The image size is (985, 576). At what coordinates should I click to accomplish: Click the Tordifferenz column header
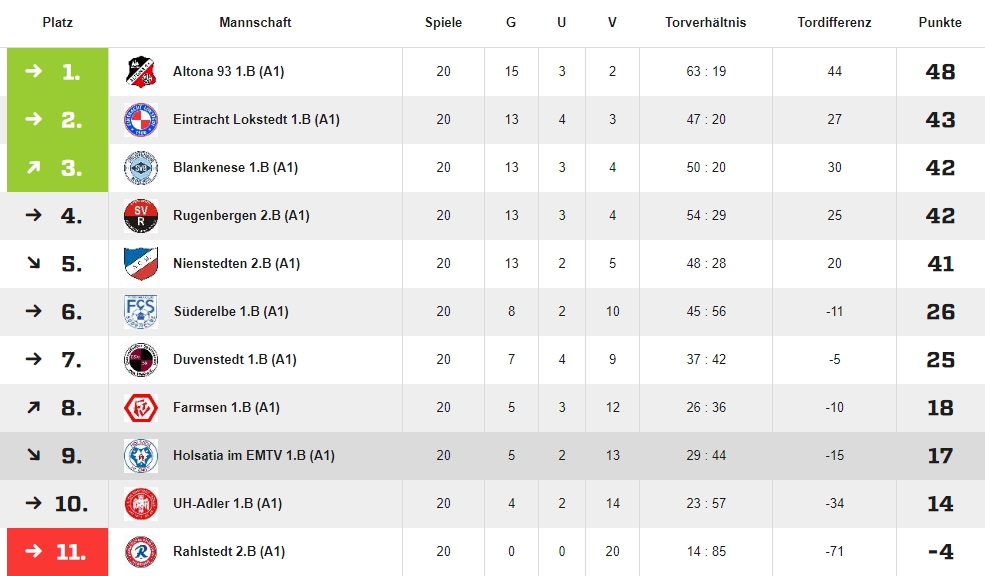pyautogui.click(x=834, y=22)
